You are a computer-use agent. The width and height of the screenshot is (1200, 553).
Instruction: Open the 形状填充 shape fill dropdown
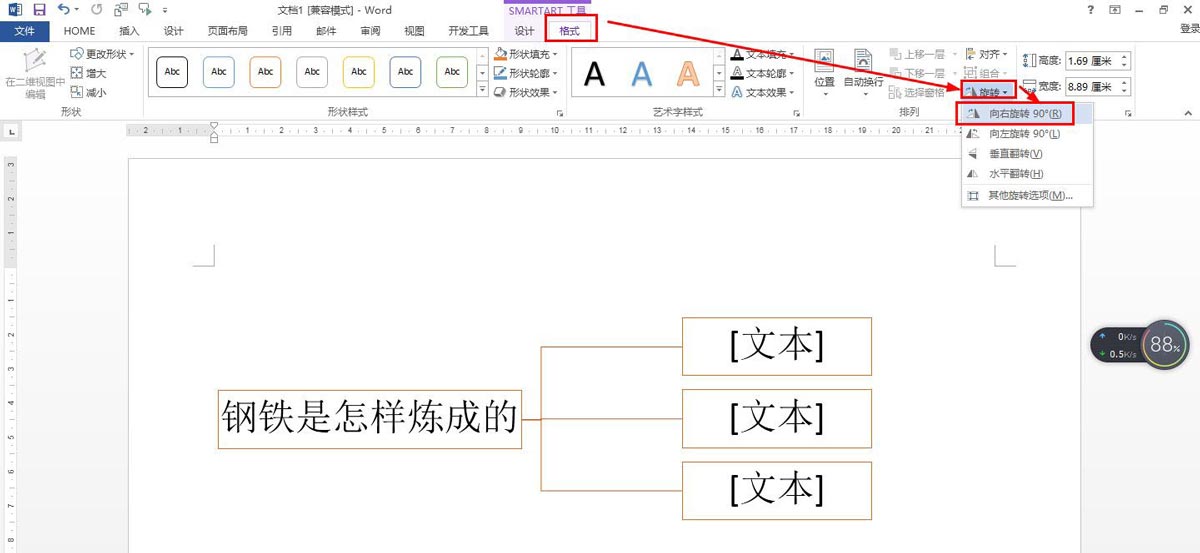[x=526, y=54]
